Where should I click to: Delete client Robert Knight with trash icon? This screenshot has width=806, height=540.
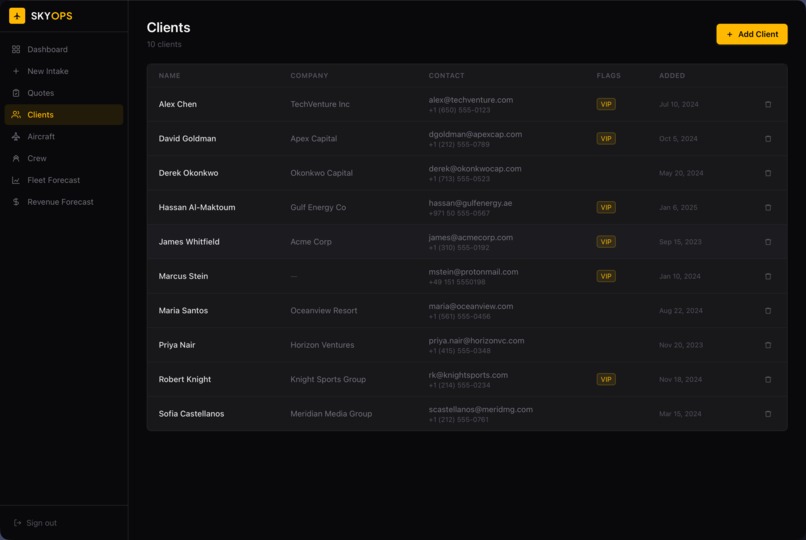coord(768,380)
